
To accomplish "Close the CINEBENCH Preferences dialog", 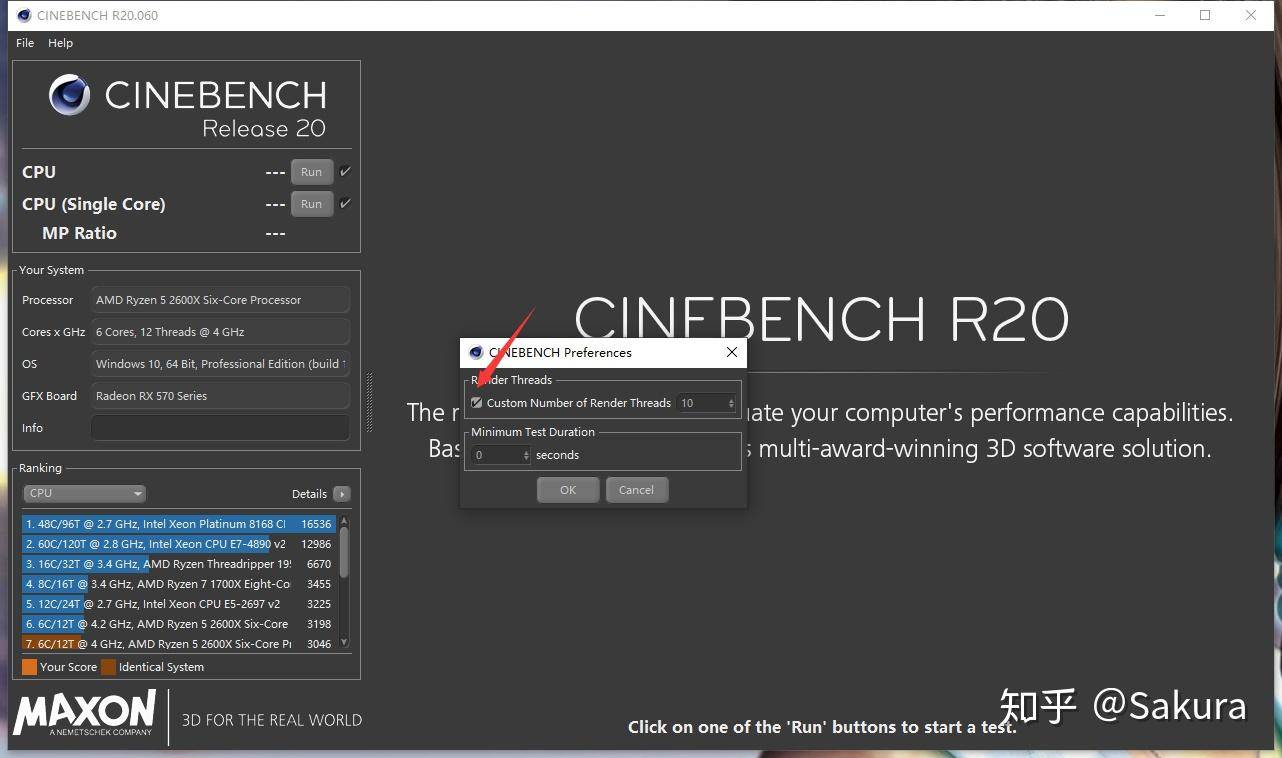I will (x=731, y=352).
